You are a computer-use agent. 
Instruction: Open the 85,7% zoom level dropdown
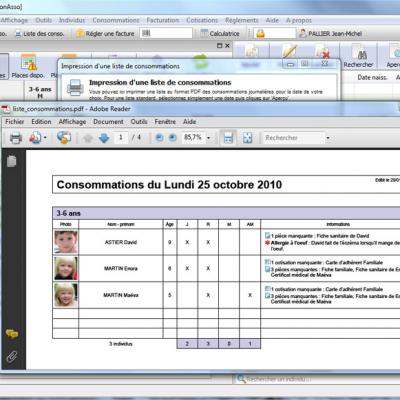209,138
